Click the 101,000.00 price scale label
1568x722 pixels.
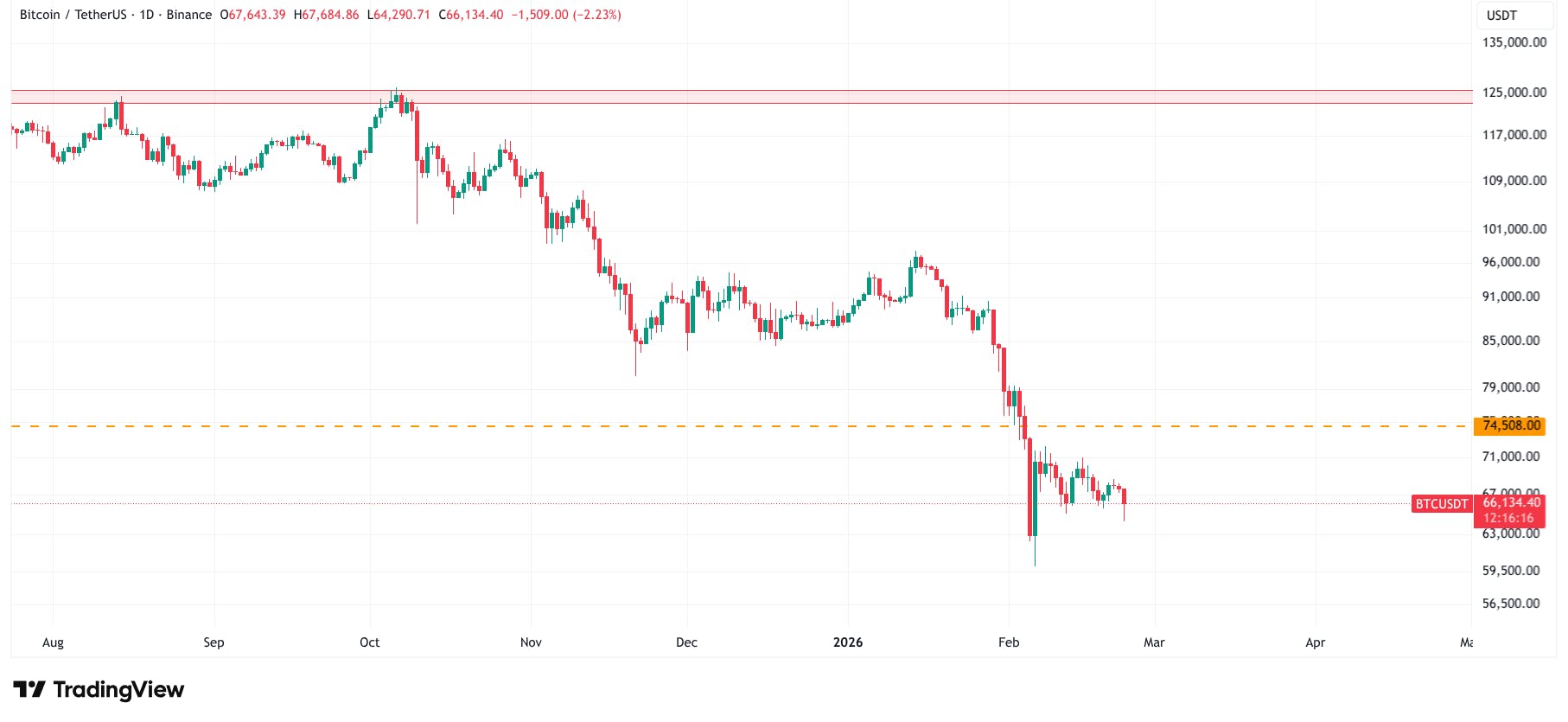[1514, 229]
